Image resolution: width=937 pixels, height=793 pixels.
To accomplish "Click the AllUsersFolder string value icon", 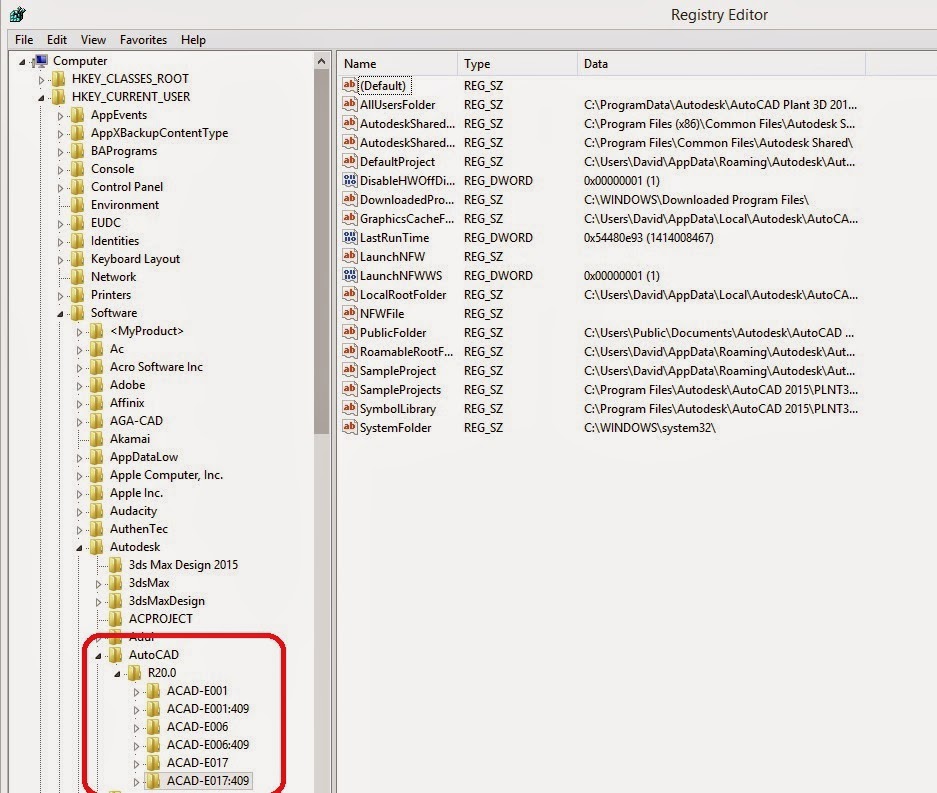I will [x=350, y=104].
